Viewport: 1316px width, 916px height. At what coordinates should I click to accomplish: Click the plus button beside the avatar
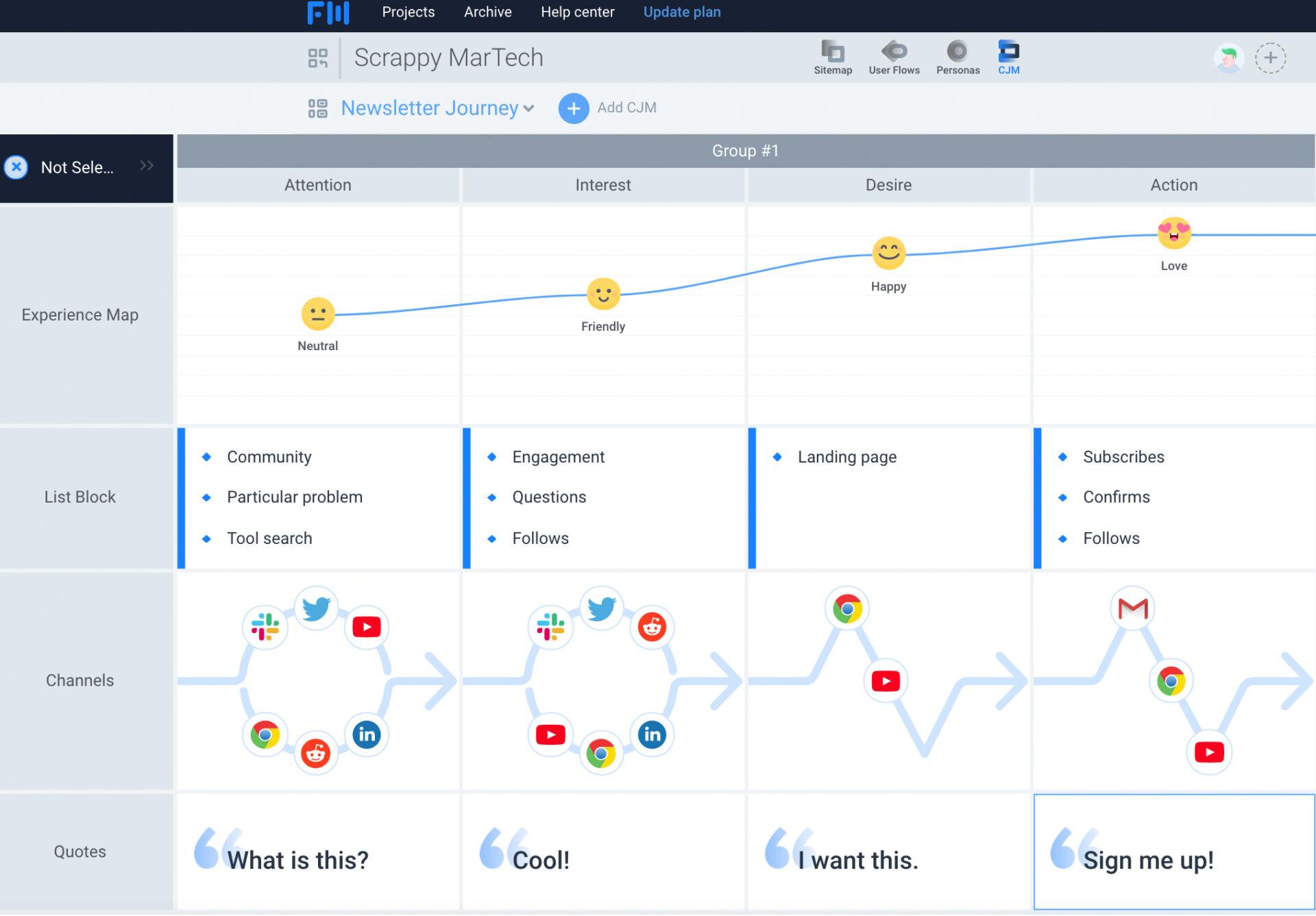[x=1271, y=58]
